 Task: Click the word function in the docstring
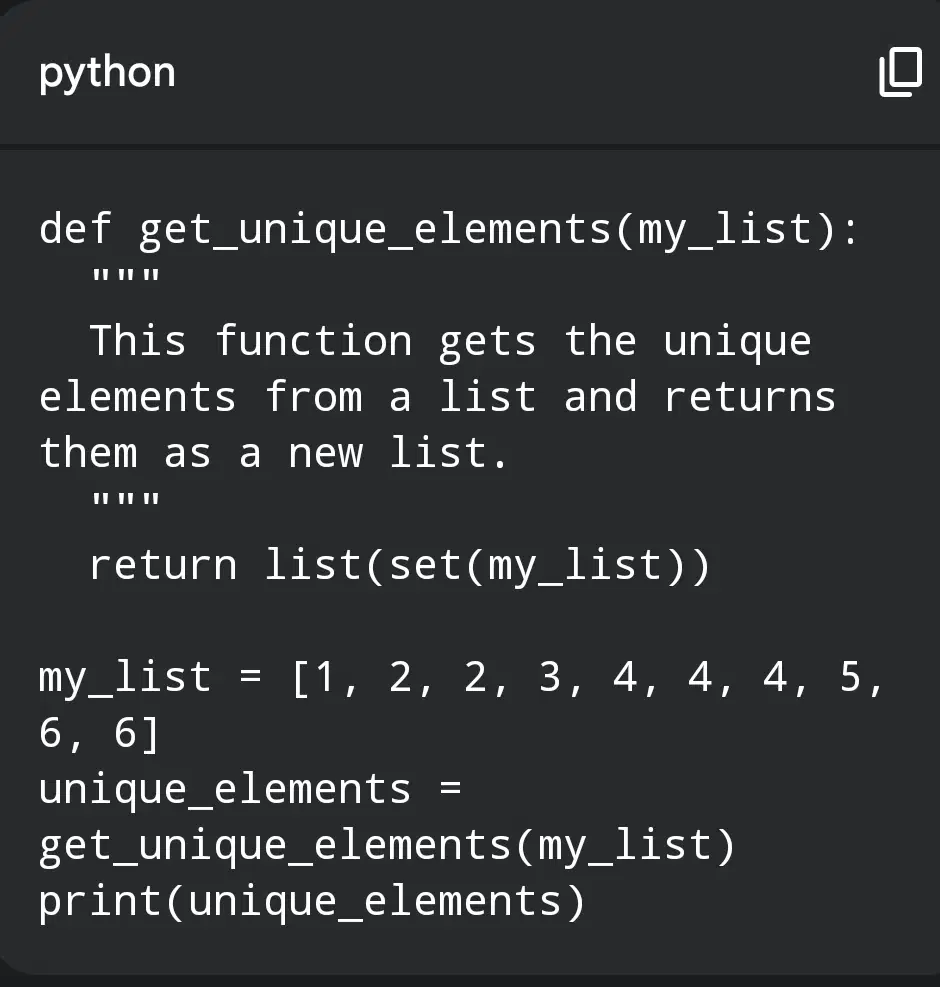313,341
